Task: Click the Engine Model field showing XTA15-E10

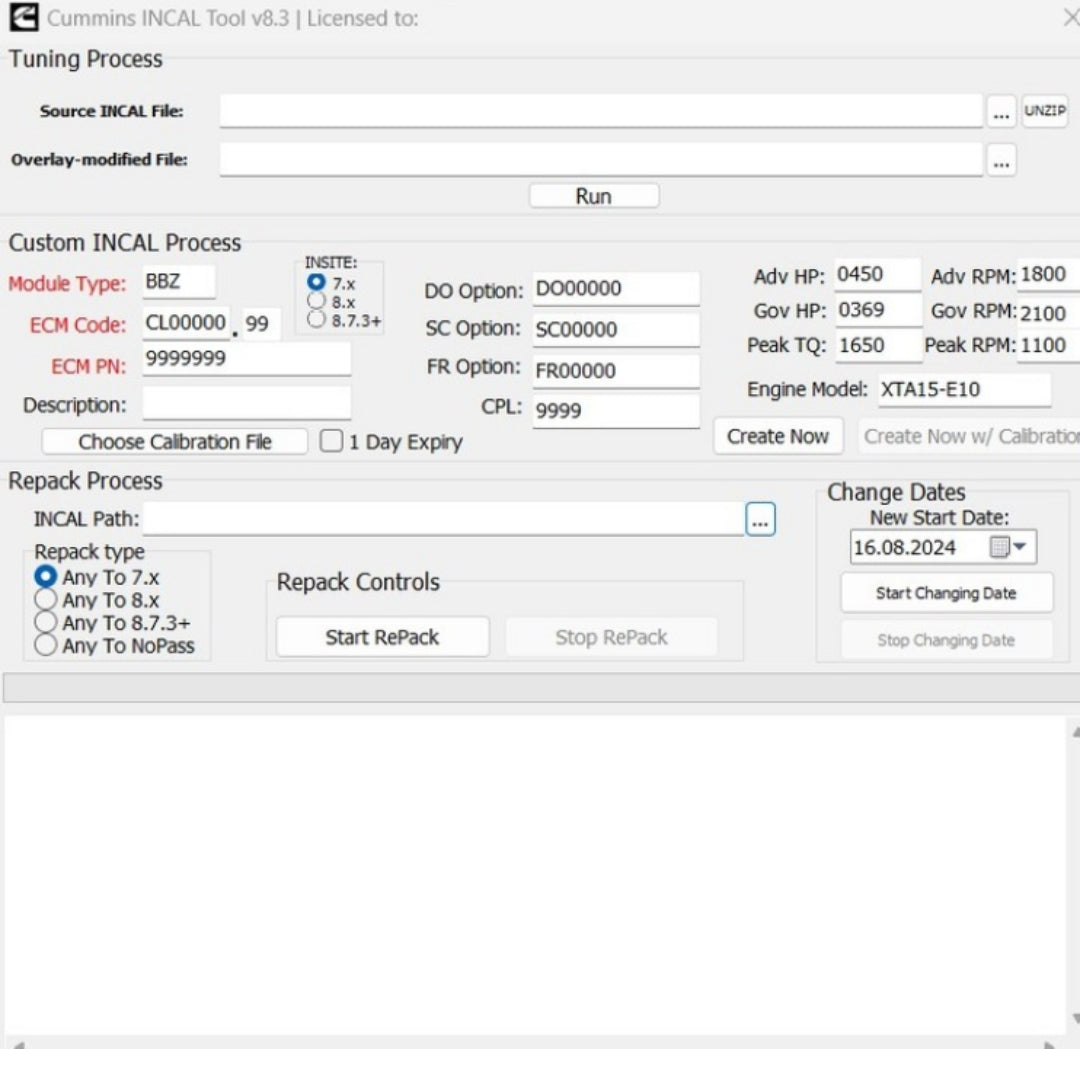Action: point(964,390)
